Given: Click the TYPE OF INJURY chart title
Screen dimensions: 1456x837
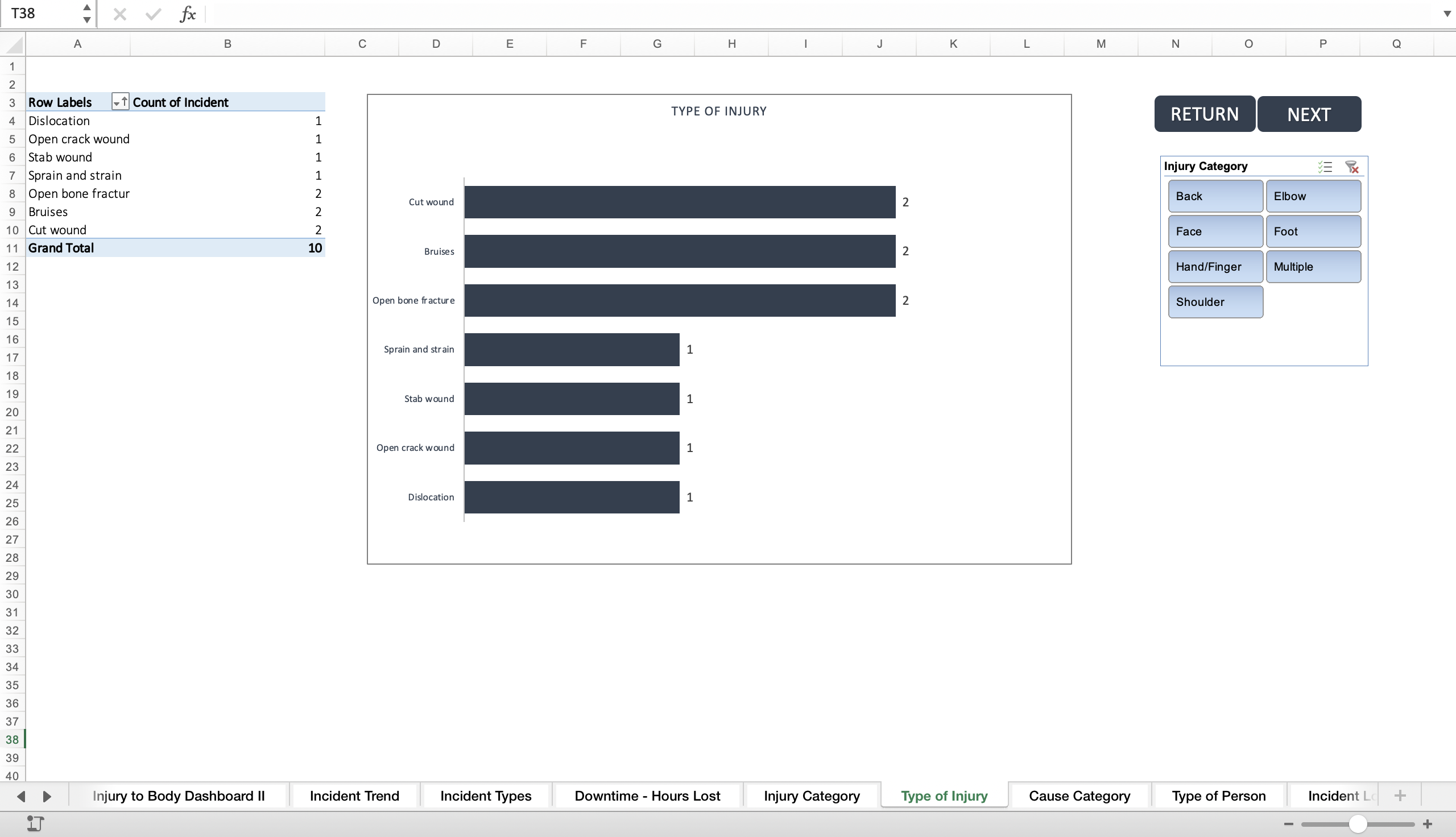Looking at the screenshot, I should (718, 111).
